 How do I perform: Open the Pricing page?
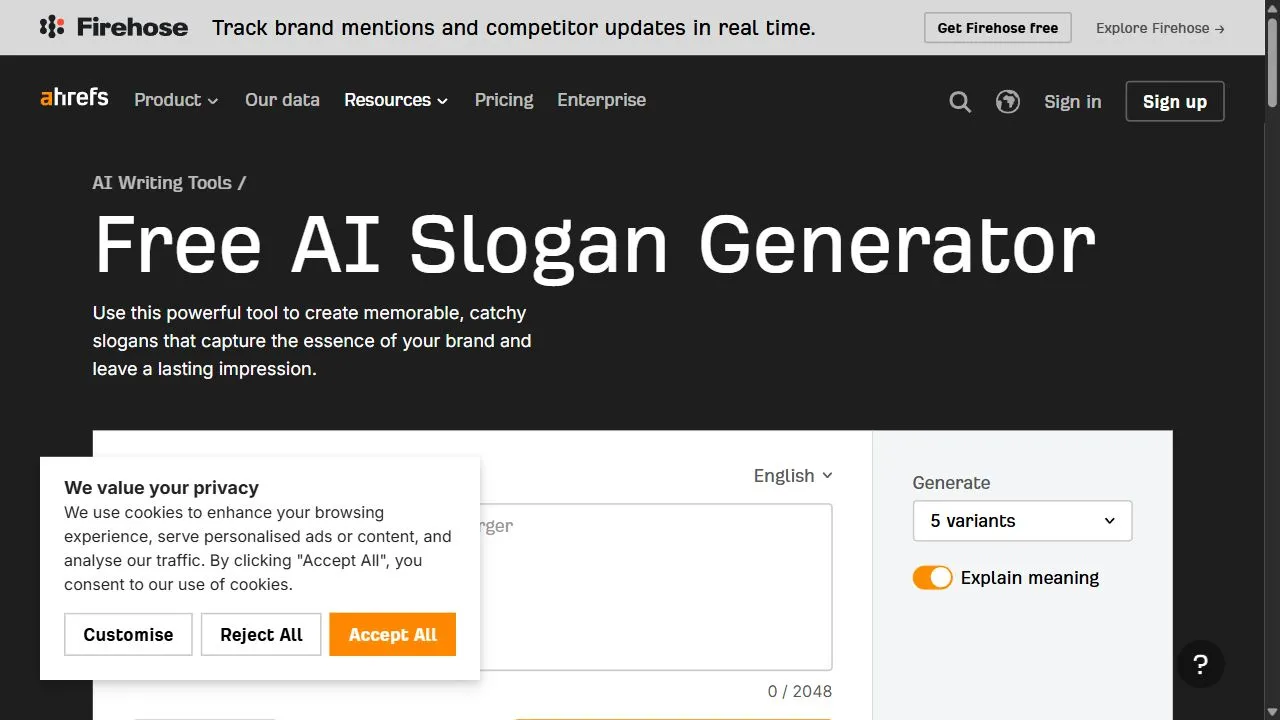click(x=504, y=100)
